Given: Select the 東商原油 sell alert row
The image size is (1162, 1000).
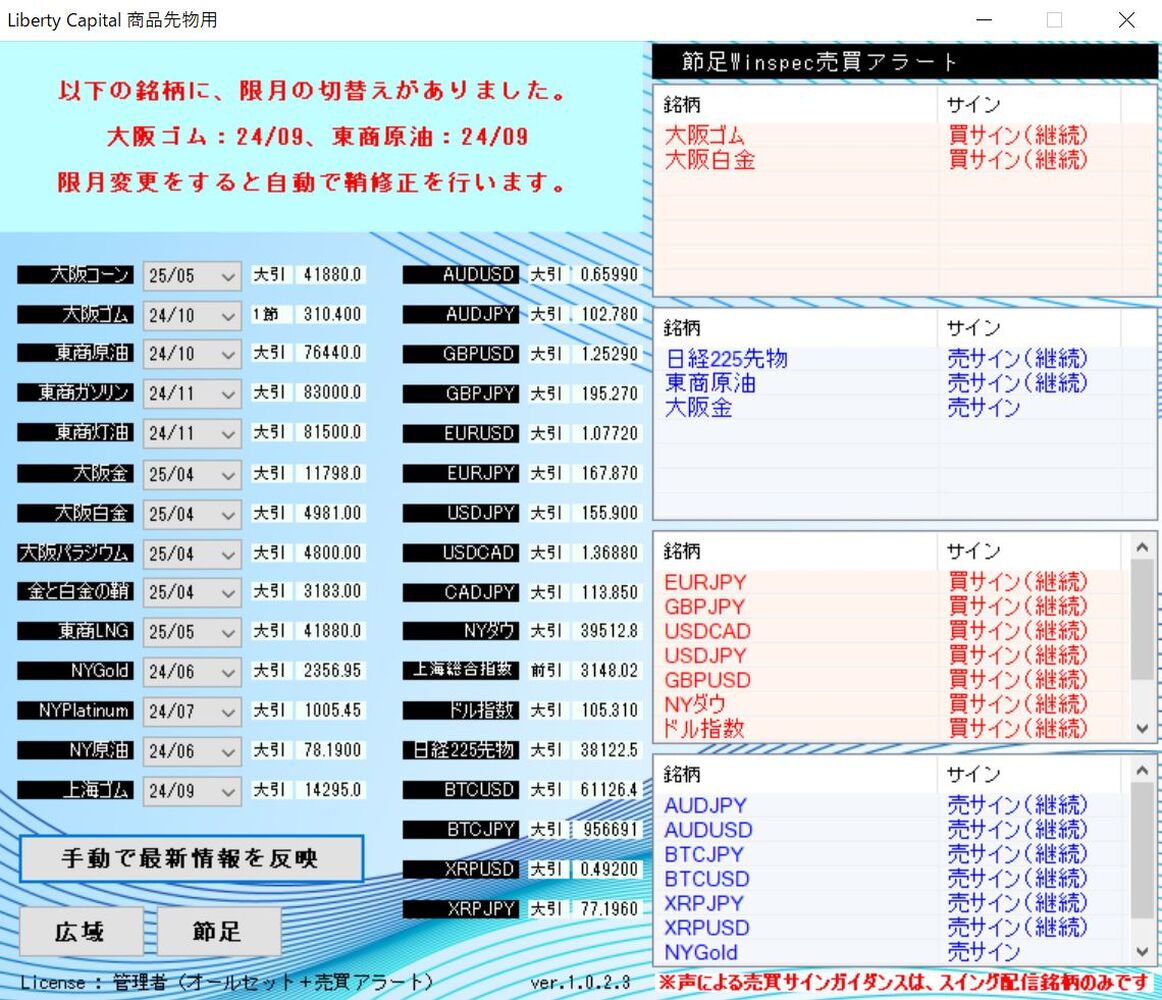Looking at the screenshot, I should (x=904, y=383).
